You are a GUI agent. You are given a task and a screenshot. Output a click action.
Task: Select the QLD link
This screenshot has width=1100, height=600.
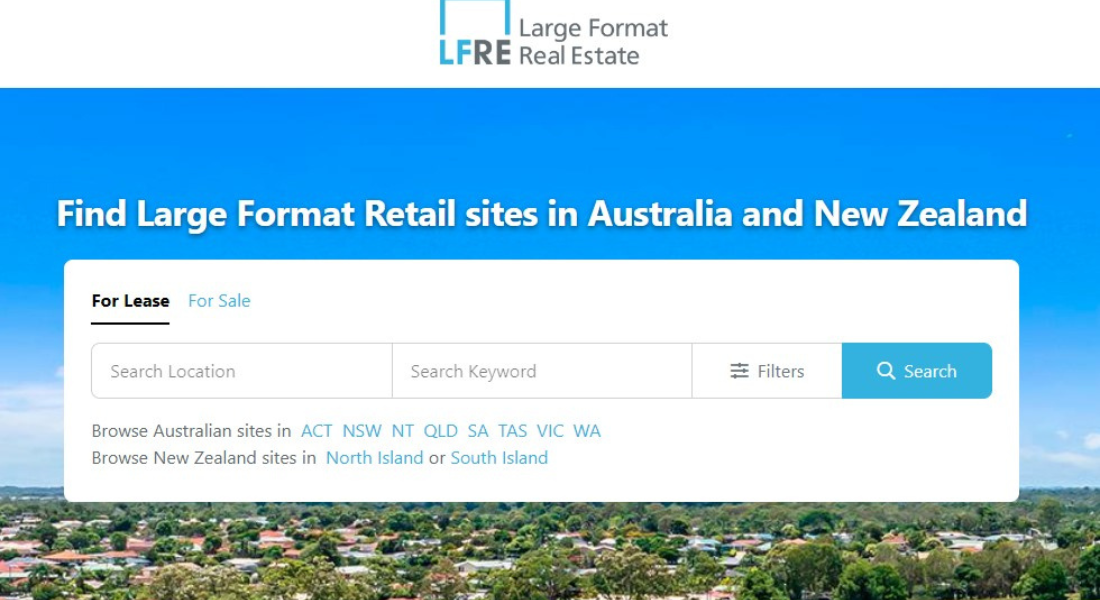point(440,431)
